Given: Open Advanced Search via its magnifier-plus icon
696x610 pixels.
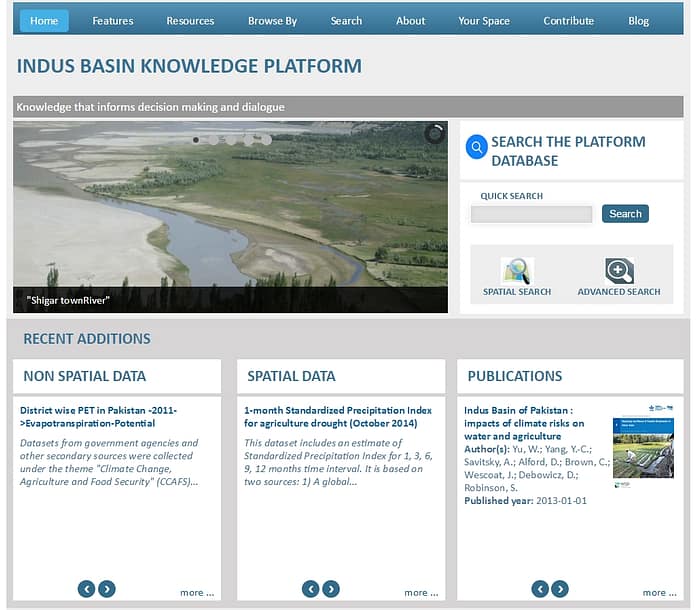Looking at the screenshot, I should (x=619, y=271).
